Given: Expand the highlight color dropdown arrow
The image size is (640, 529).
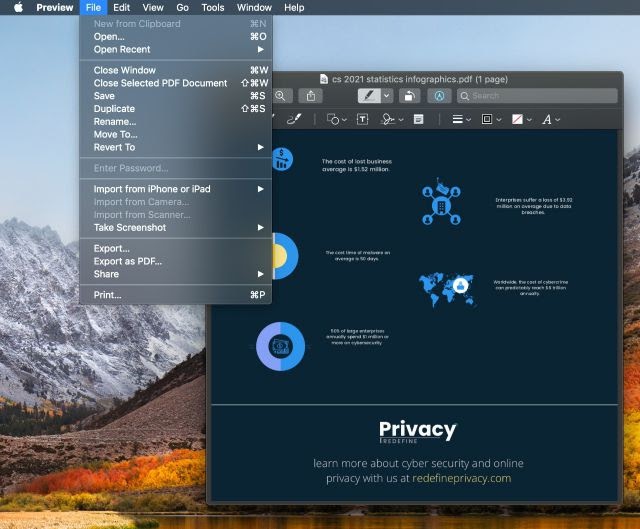Looking at the screenshot, I should 386,96.
